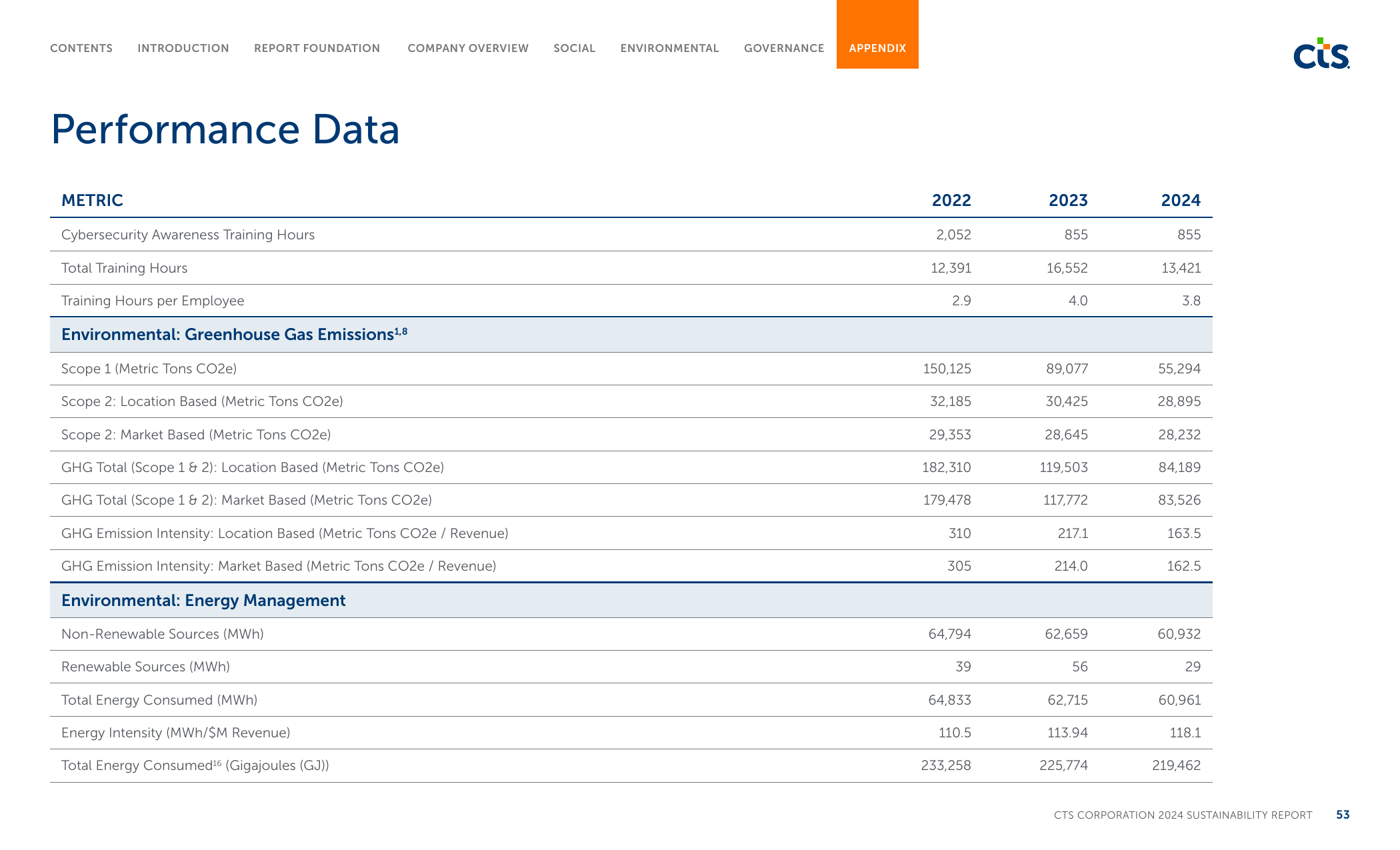1400x850 pixels.
Task: Click the 2024 column header
Action: click(1181, 201)
